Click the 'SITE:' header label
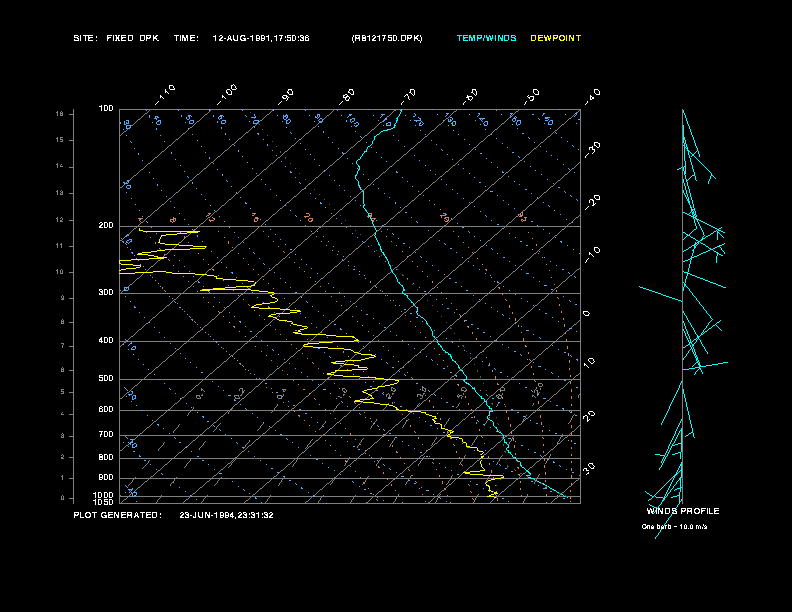The width and height of the screenshot is (792, 612). tap(85, 38)
